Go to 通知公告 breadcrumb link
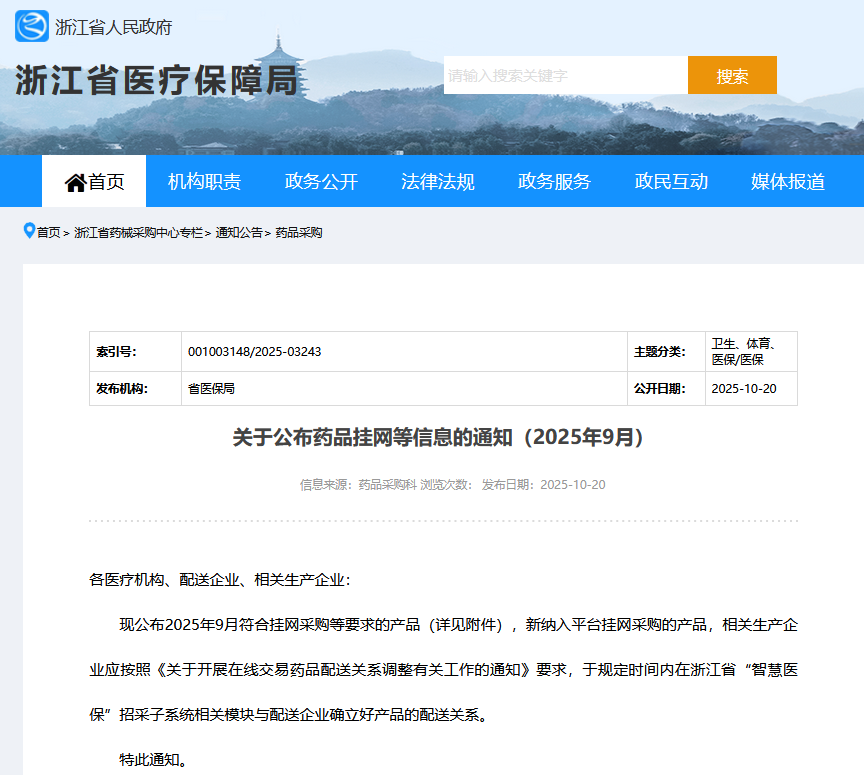The height and width of the screenshot is (775, 864). coord(239,233)
